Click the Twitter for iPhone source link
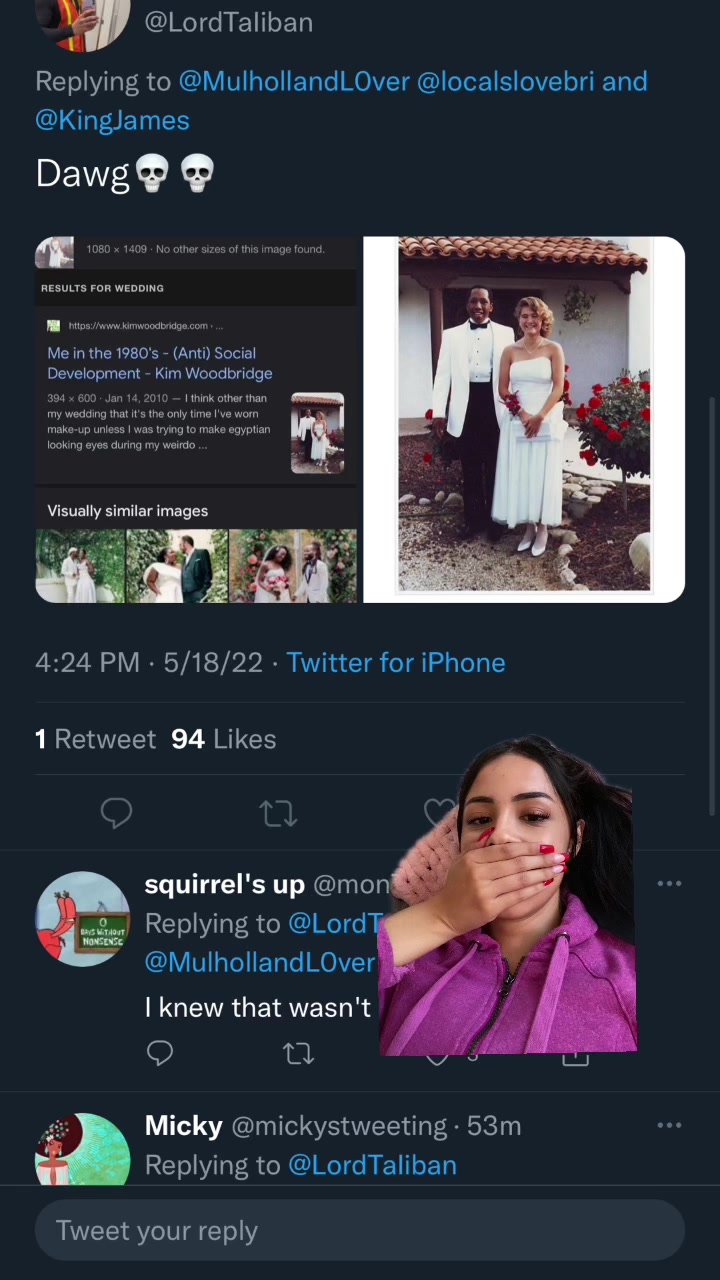The image size is (720, 1280). point(395,662)
